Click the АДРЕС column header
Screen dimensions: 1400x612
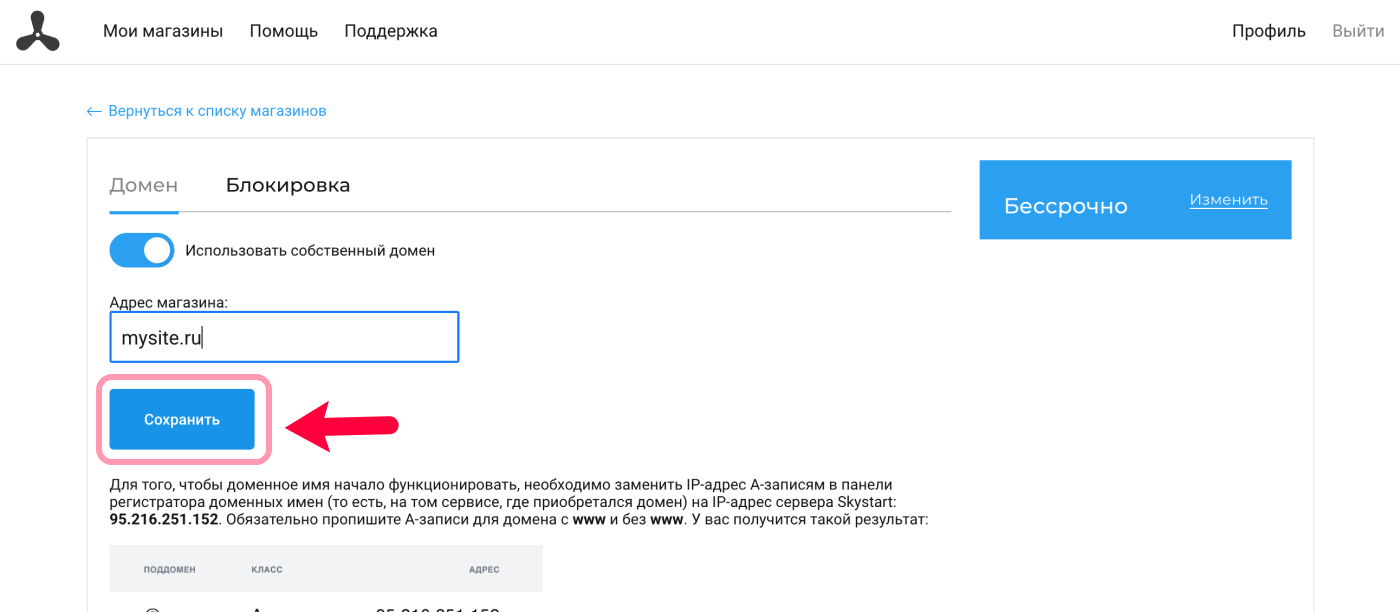484,569
